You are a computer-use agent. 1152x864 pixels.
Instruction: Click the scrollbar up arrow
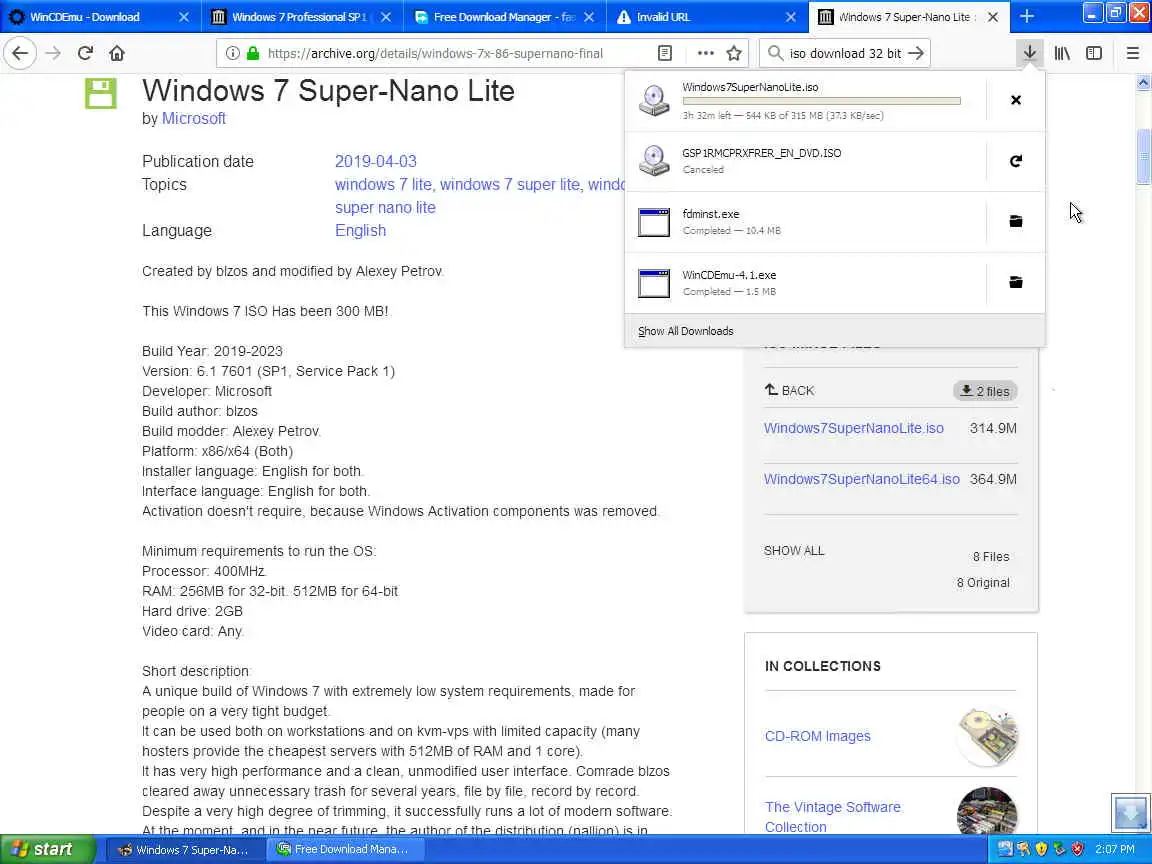point(1143,82)
